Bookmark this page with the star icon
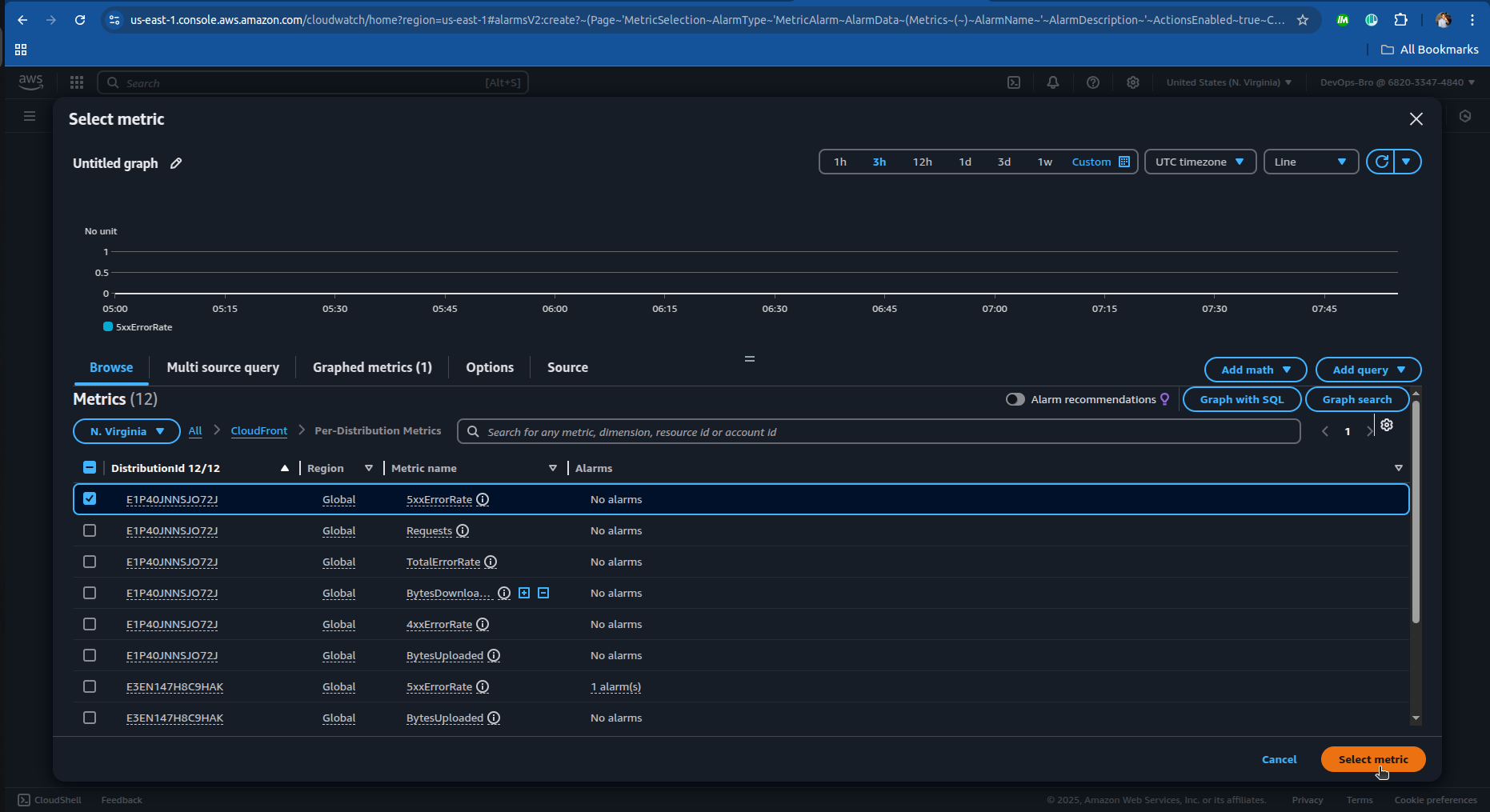 1303,20
